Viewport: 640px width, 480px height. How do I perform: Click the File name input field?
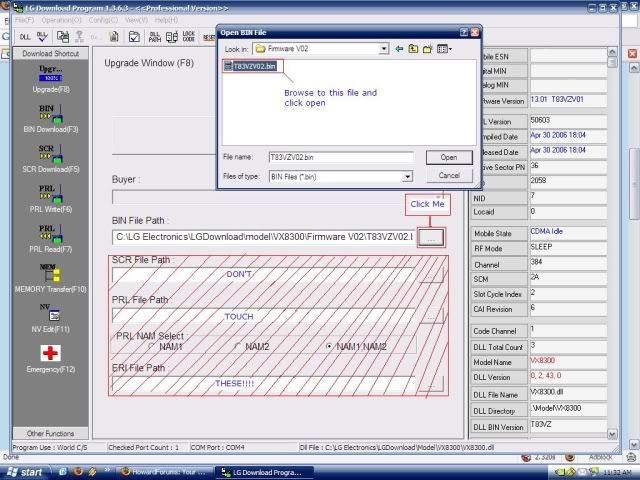point(341,157)
